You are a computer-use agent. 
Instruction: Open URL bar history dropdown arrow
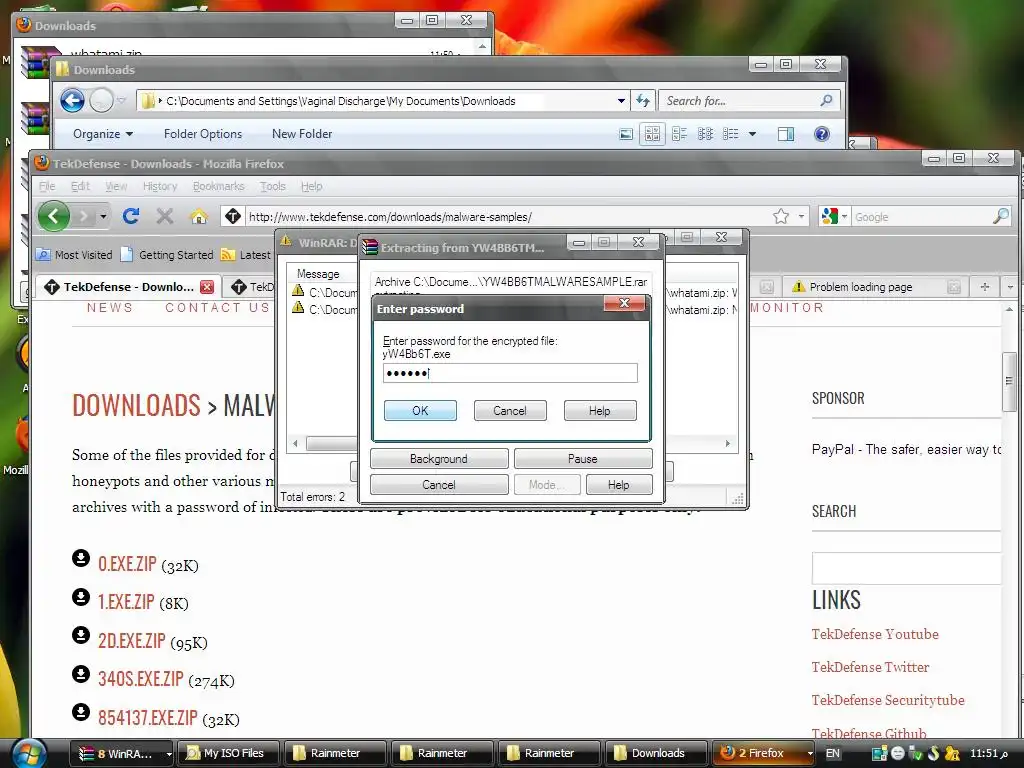point(801,216)
